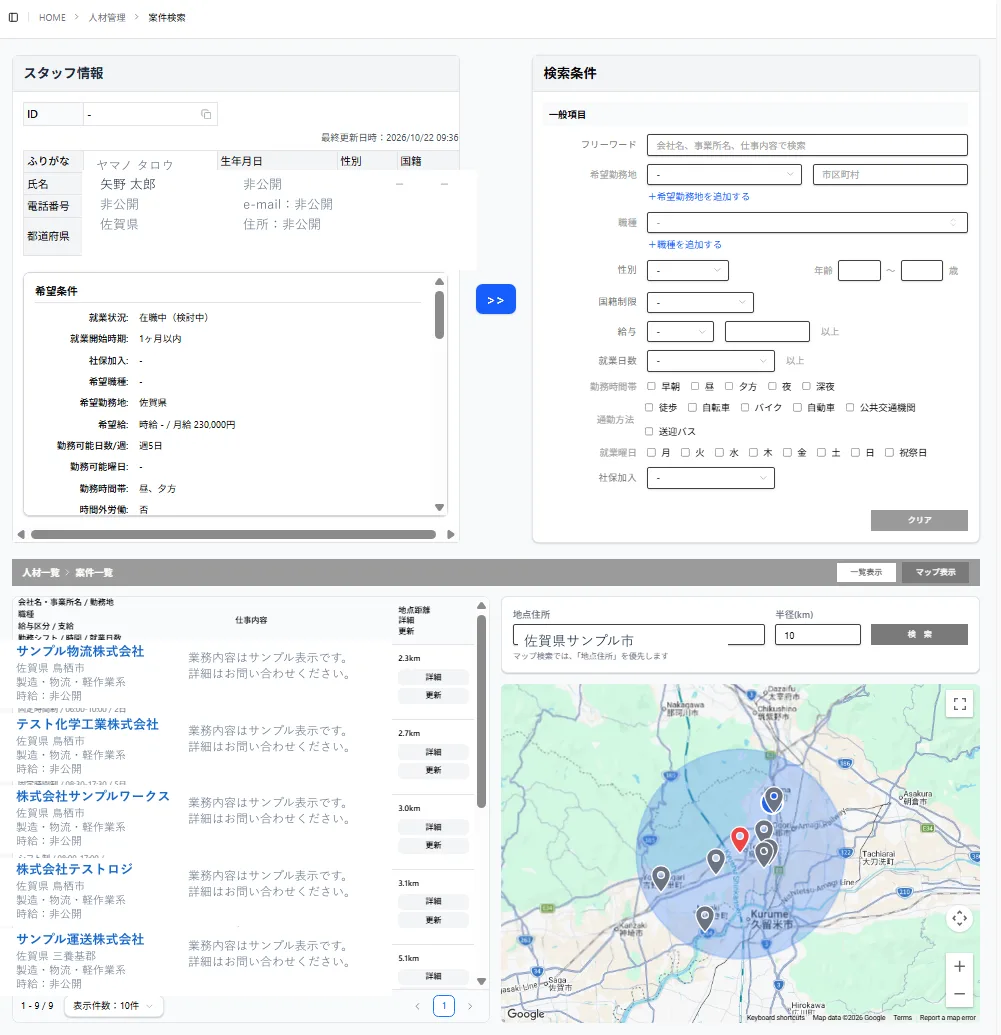This screenshot has width=1001, height=1035.
Task: Zoom in on the map
Action: (959, 966)
